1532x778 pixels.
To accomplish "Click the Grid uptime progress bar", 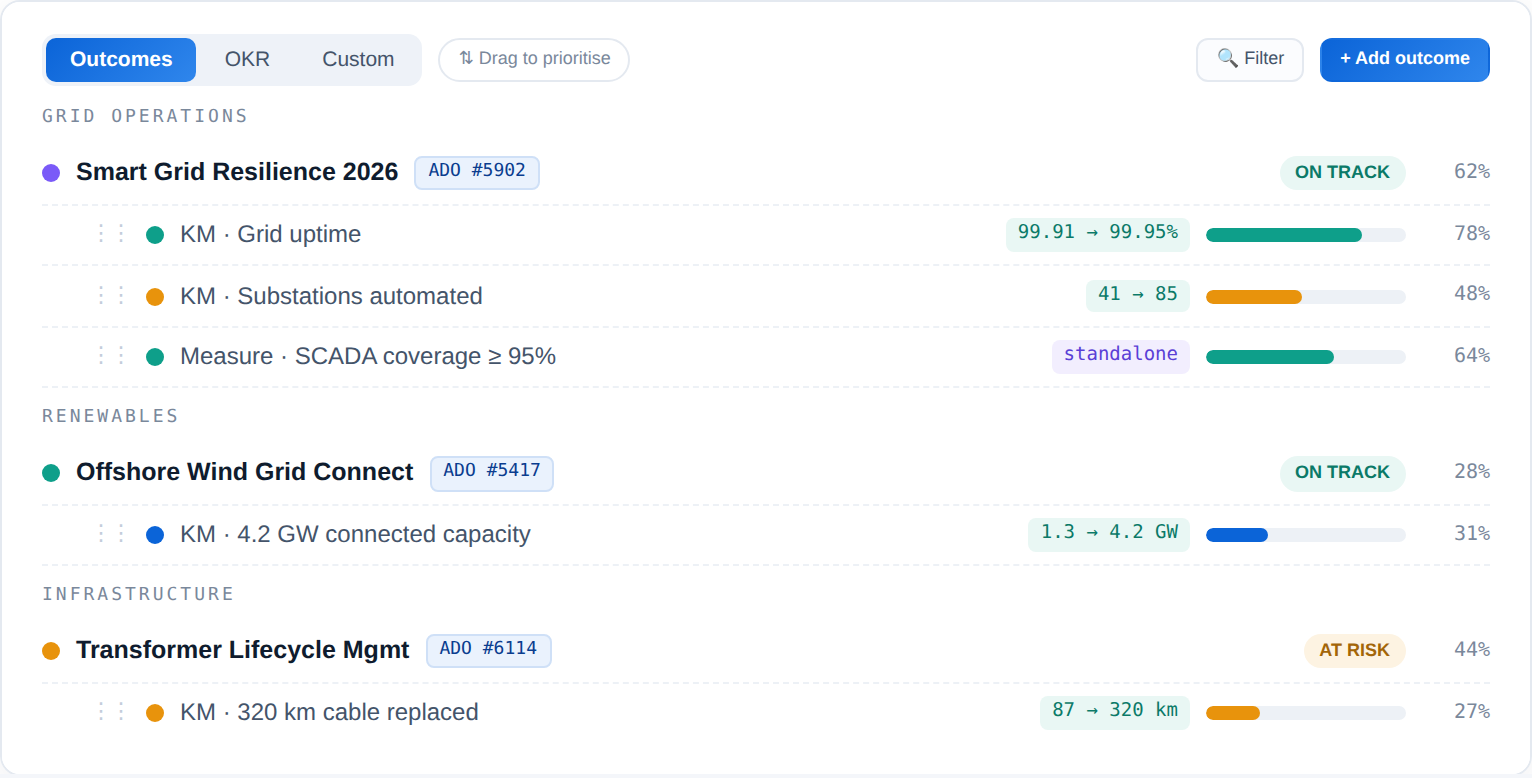I will click(x=1305, y=235).
